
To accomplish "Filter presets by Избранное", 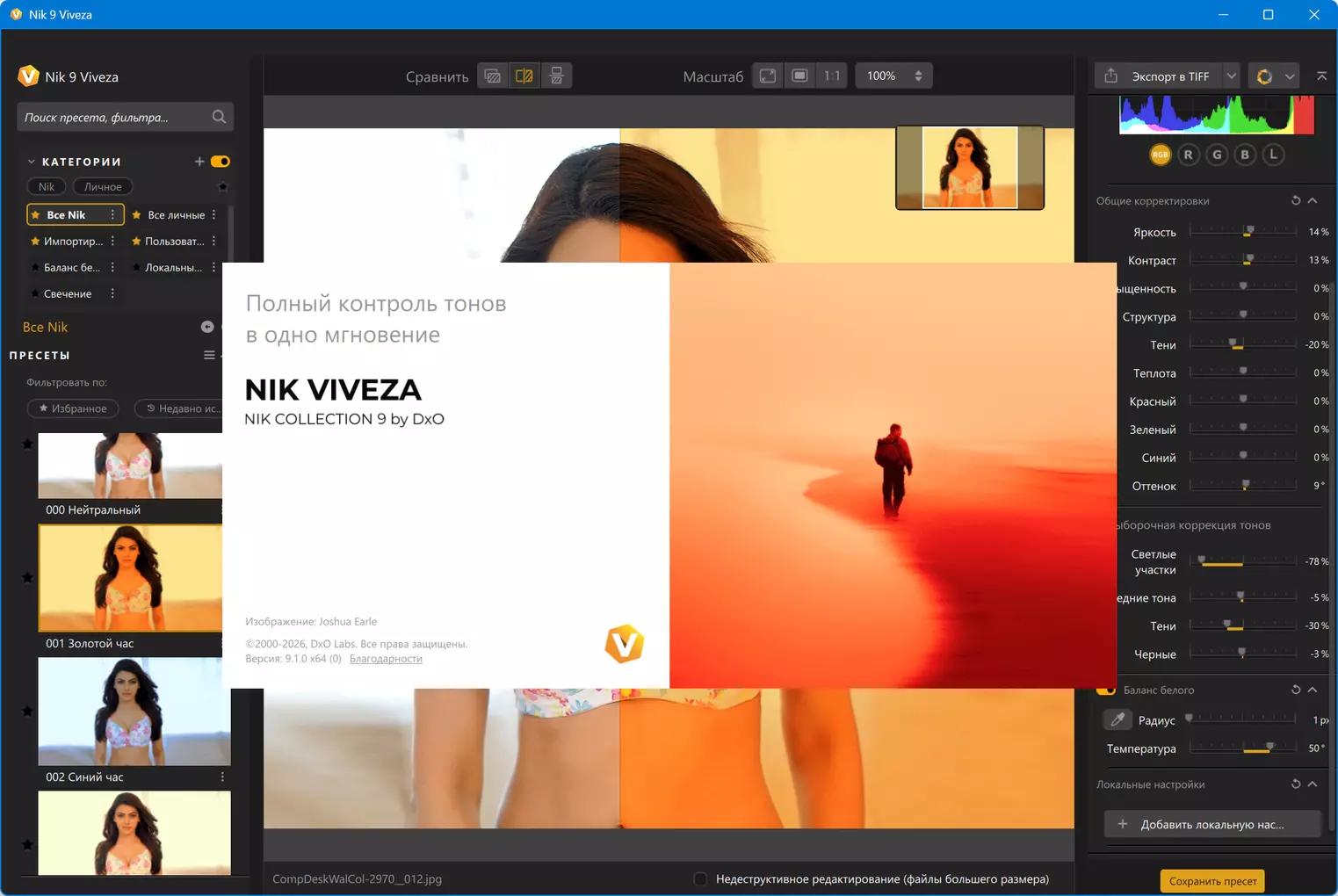I will (73, 408).
